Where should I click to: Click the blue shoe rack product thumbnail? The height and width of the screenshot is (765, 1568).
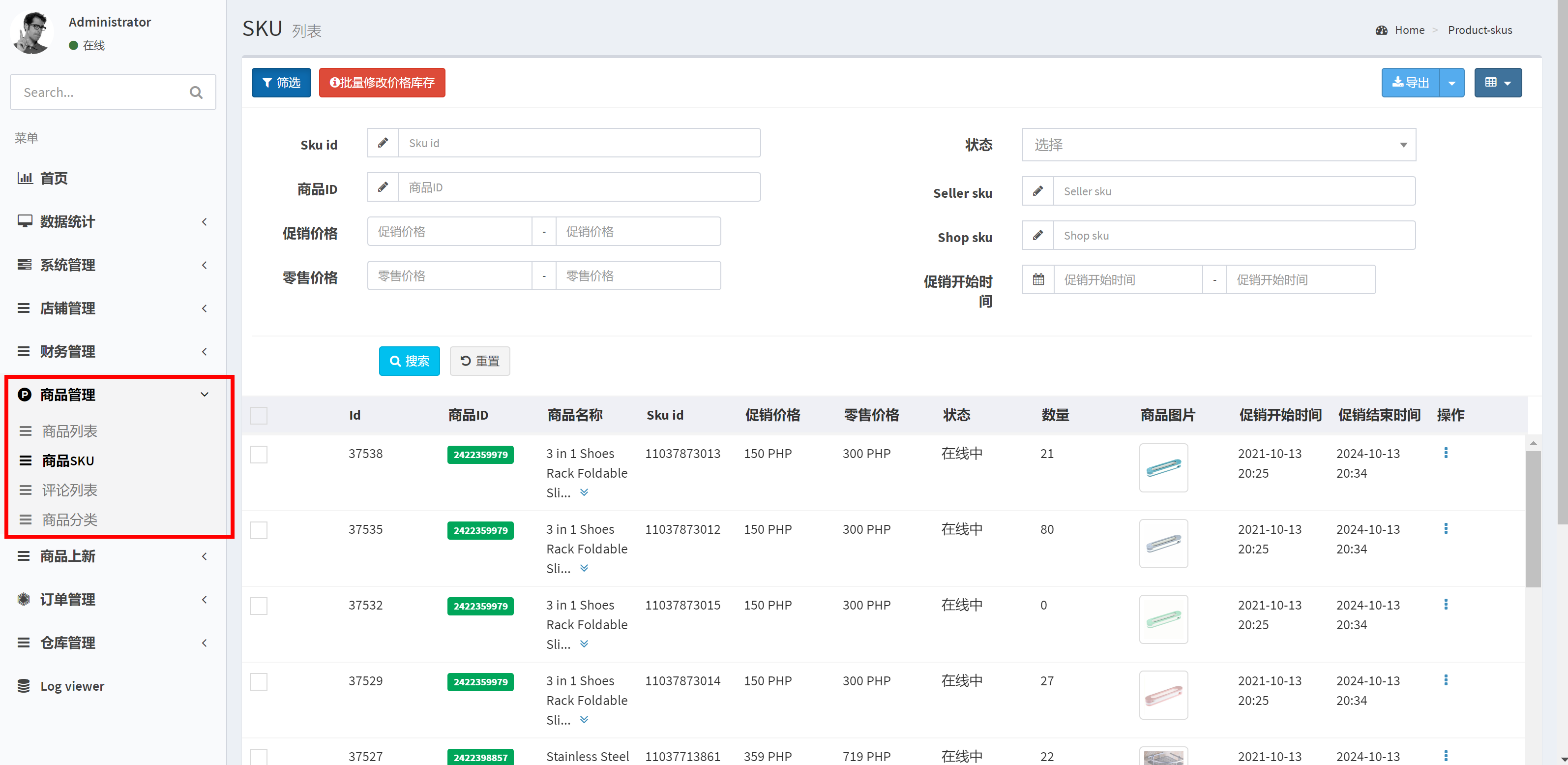pyautogui.click(x=1163, y=468)
